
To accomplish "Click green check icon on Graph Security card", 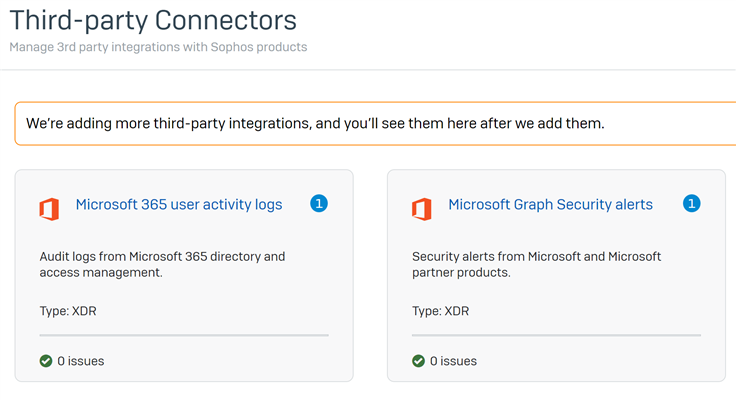I will click(x=418, y=361).
